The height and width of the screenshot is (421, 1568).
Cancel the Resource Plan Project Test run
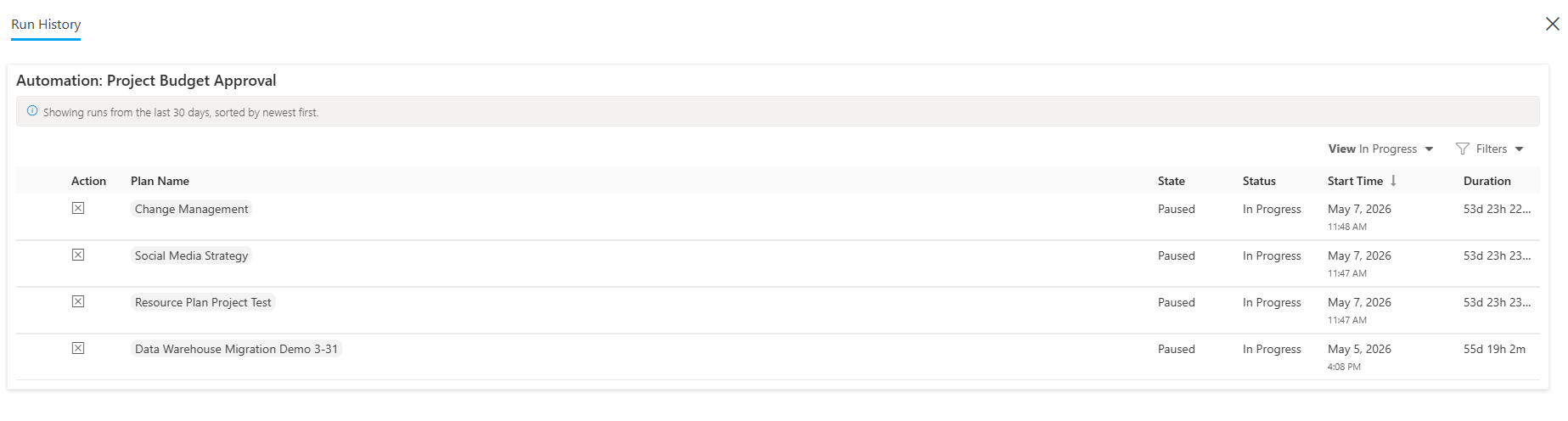pos(78,301)
